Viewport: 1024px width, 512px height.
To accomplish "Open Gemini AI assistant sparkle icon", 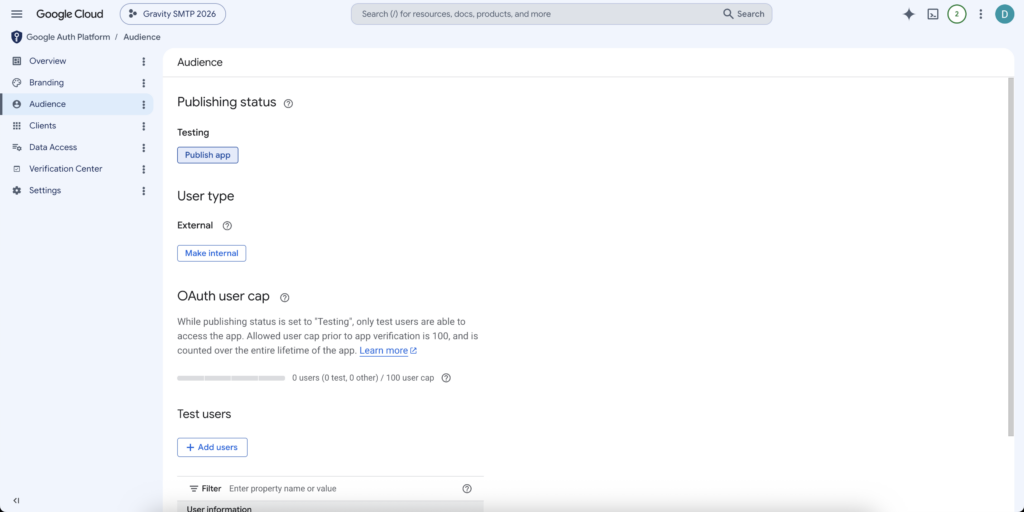I will (x=908, y=14).
